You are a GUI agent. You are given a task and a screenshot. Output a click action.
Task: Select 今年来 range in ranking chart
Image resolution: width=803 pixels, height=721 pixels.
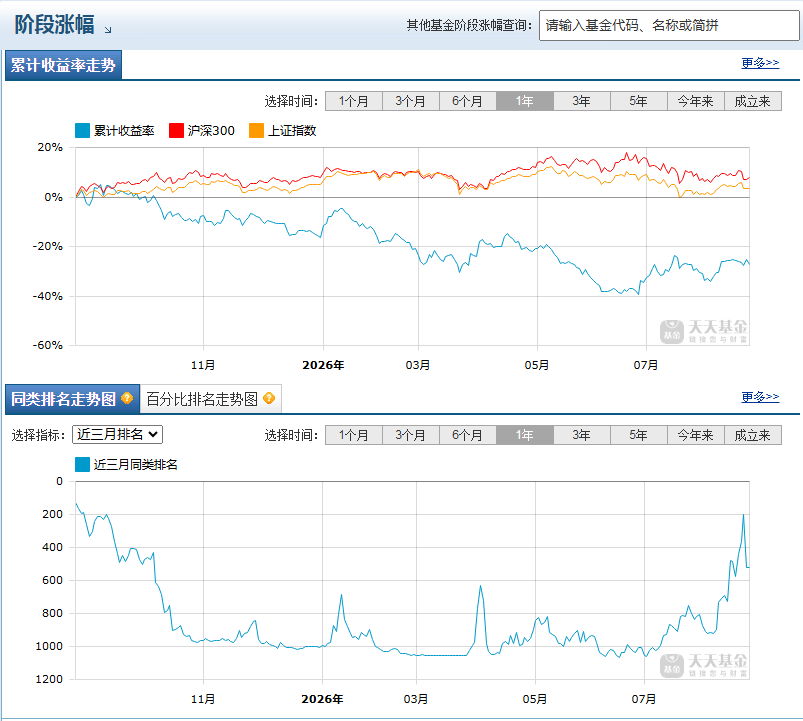coord(695,435)
